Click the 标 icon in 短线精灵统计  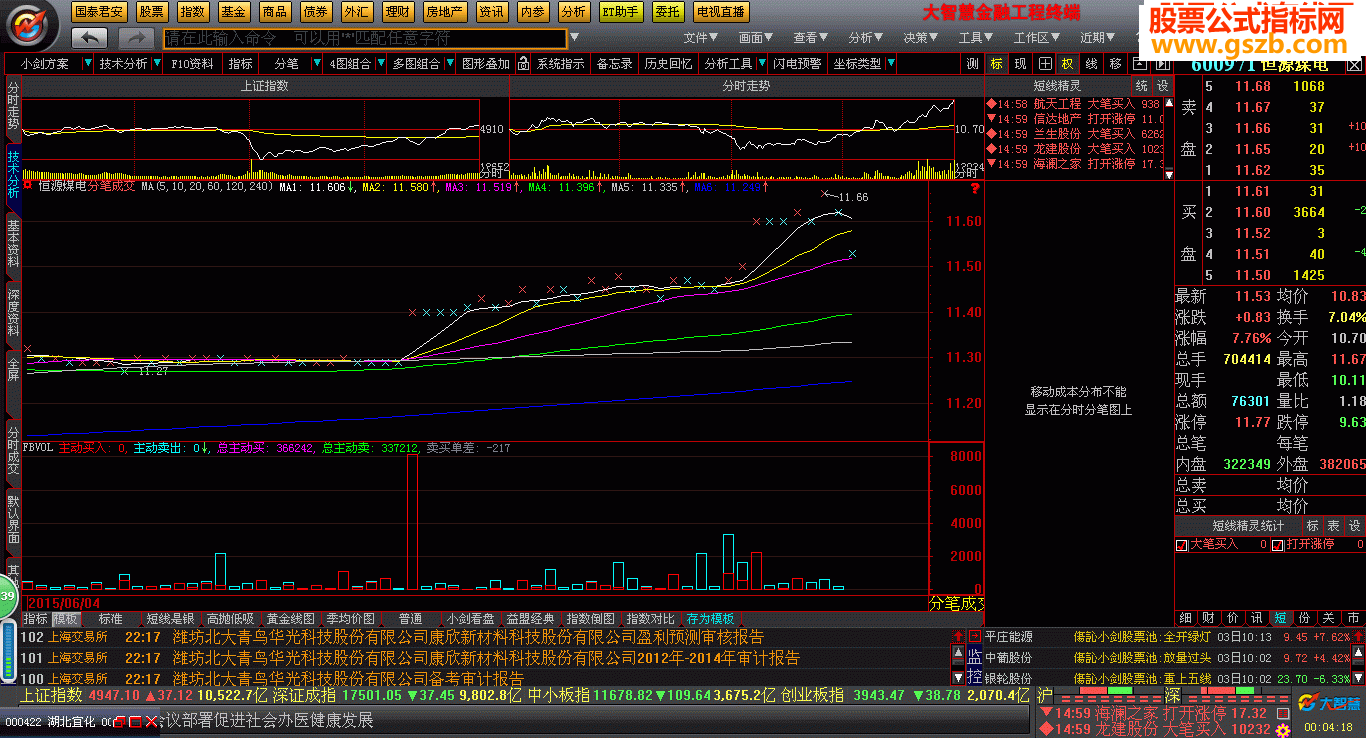pyautogui.click(x=1312, y=526)
